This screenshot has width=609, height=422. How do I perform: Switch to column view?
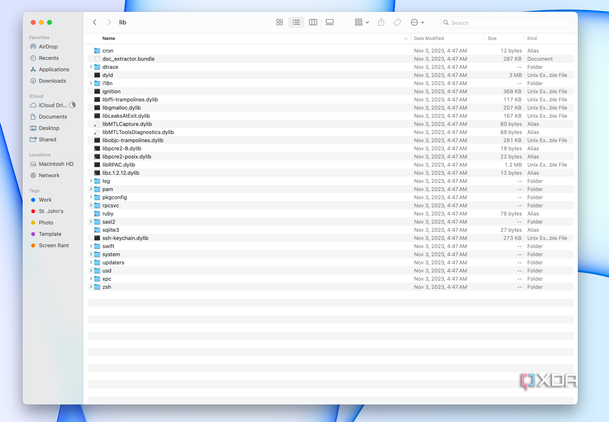[x=313, y=23]
